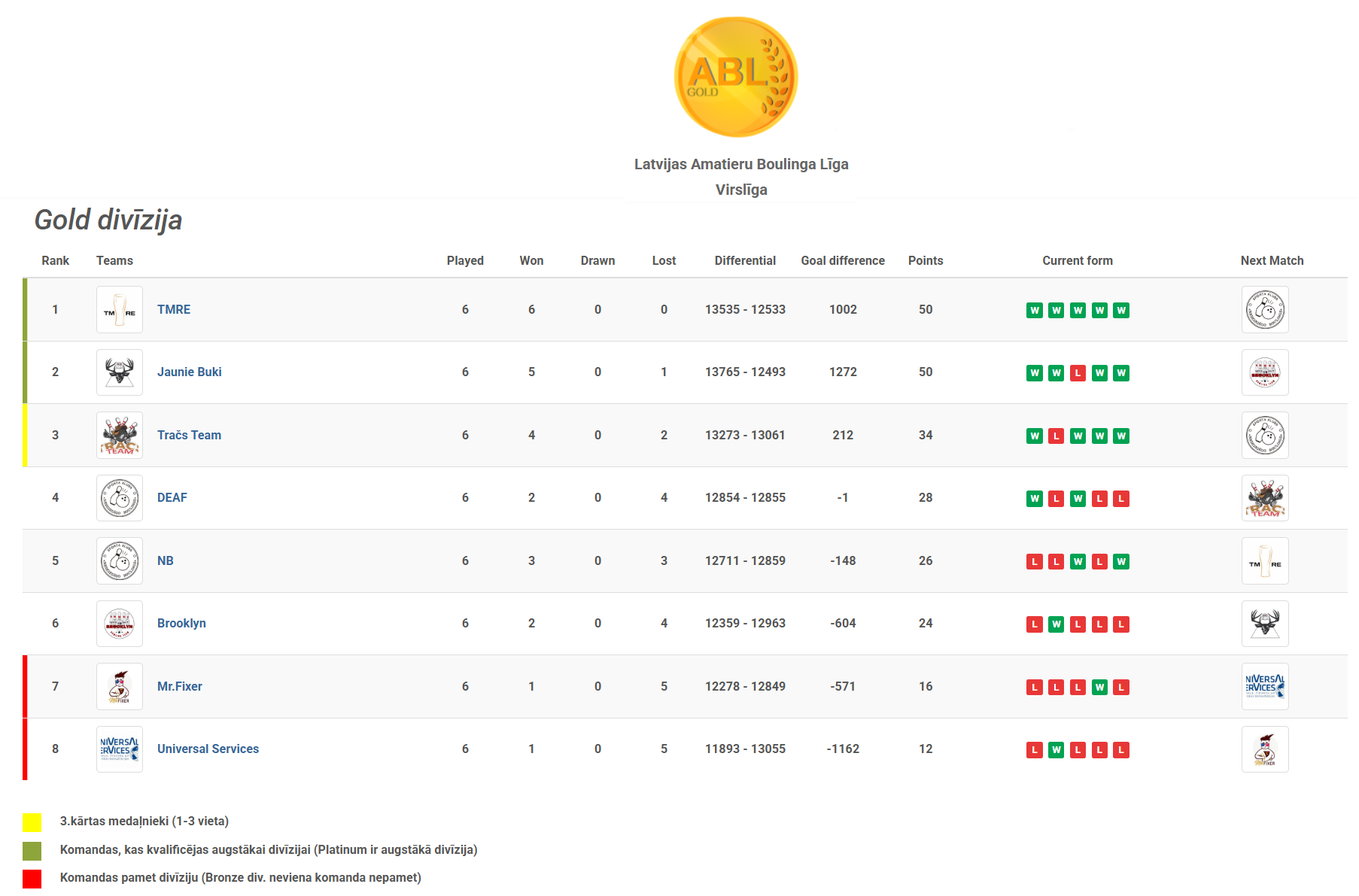
Task: Click the Goal difference column header
Action: 842,261
